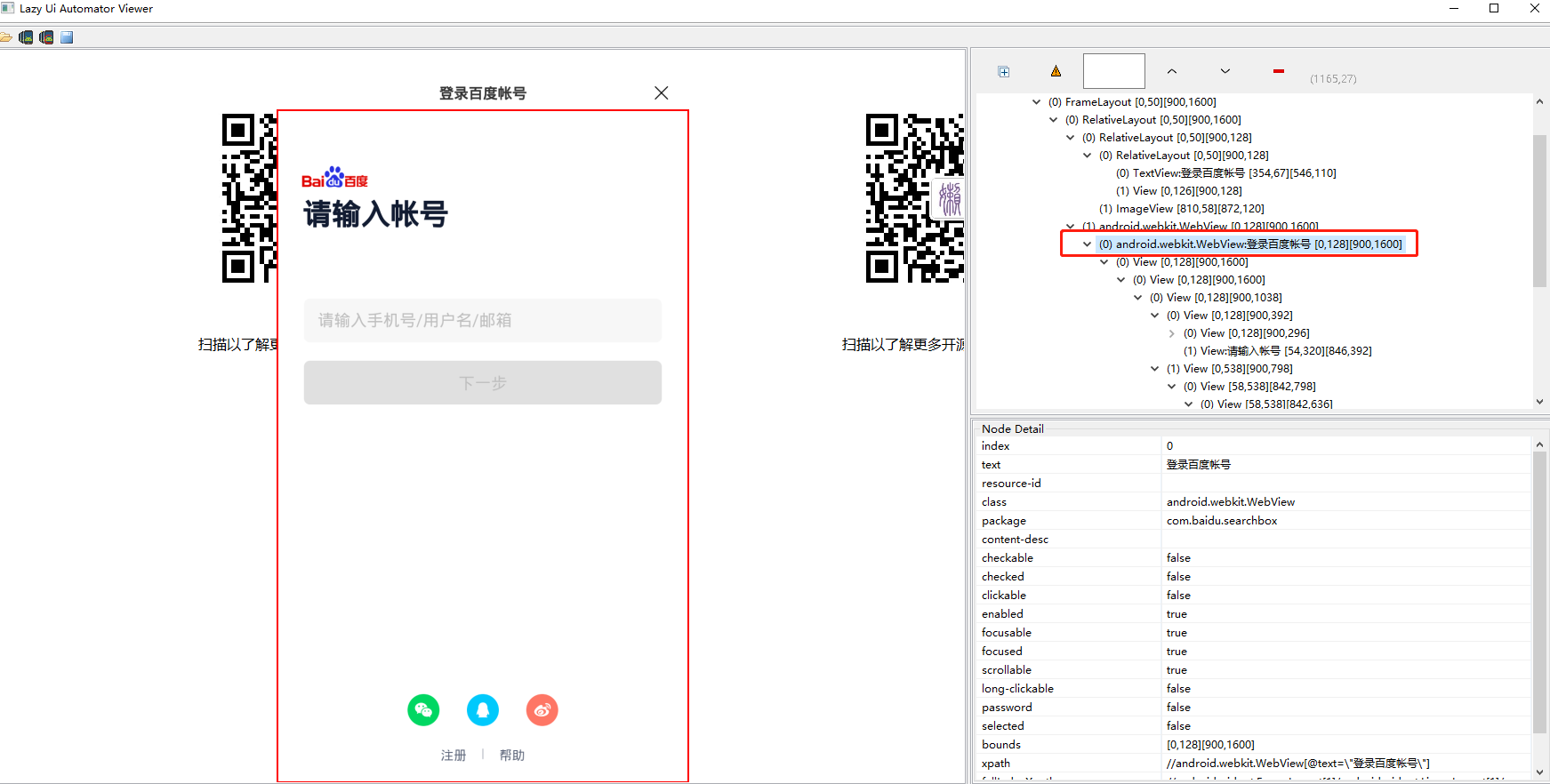Click the Node Detail scrollbar down arrow
This screenshot has height=784, width=1550.
[1540, 772]
